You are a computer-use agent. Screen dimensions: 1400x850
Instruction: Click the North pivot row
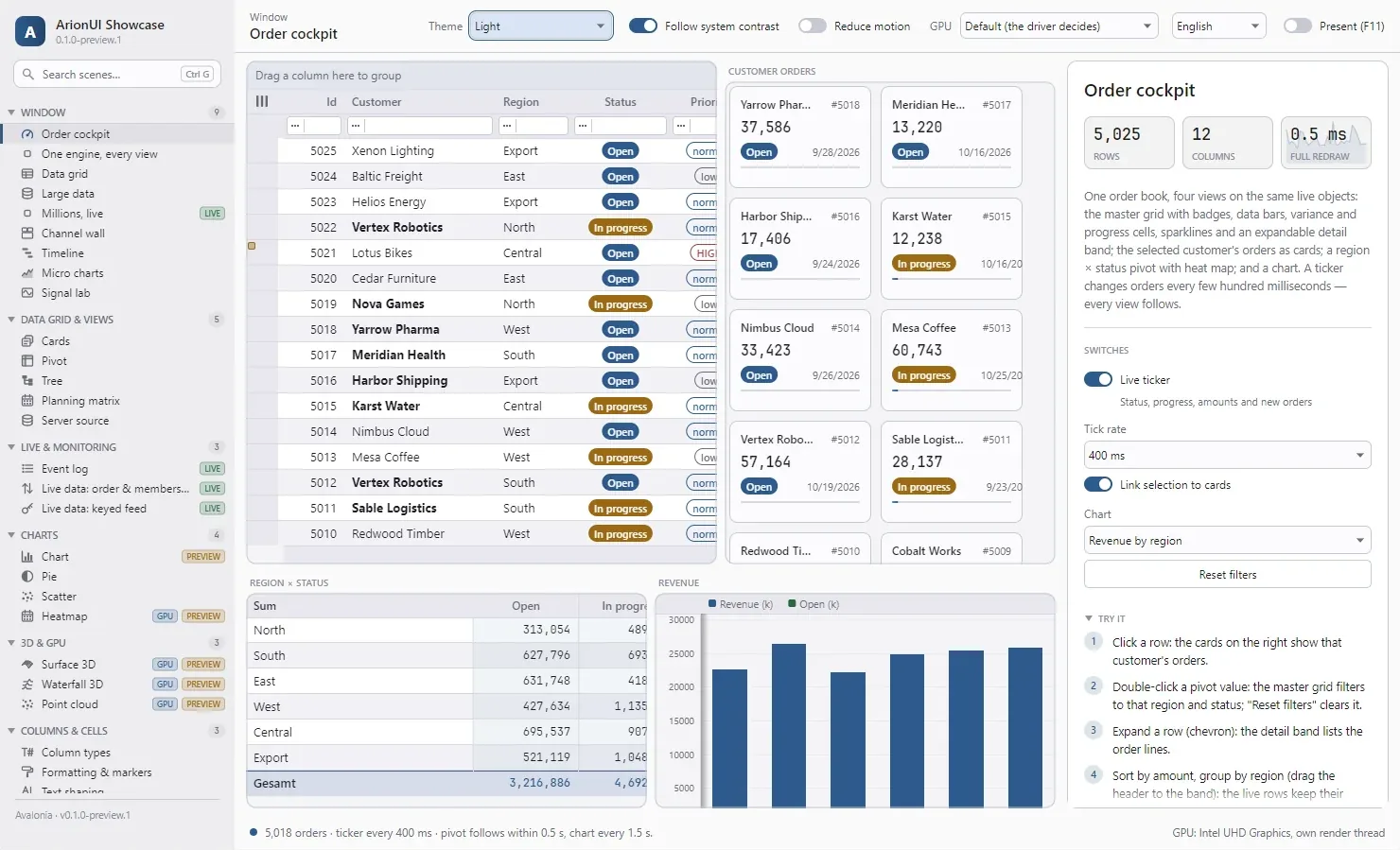pyautogui.click(x=448, y=631)
